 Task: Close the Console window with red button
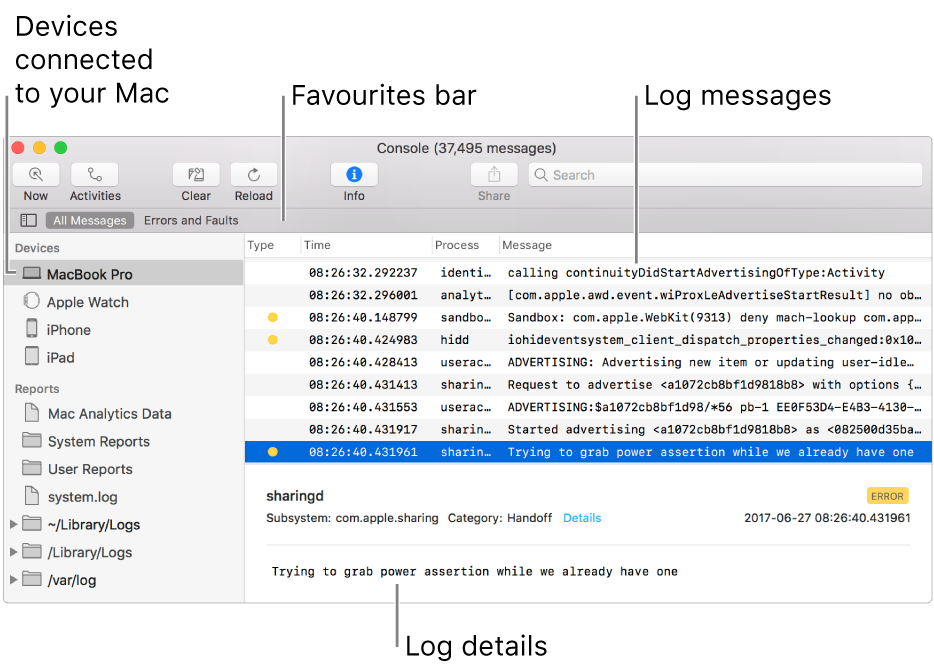coord(18,148)
